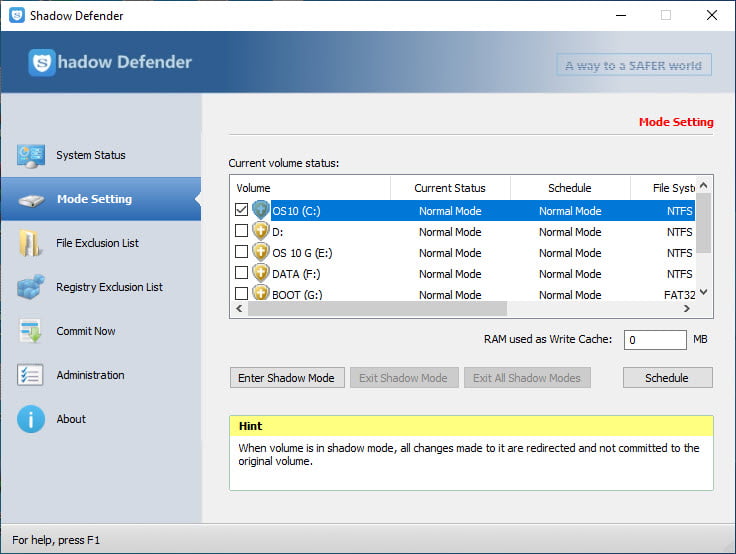736x554 pixels.
Task: Click Enter Shadow Mode button
Action: pos(287,377)
